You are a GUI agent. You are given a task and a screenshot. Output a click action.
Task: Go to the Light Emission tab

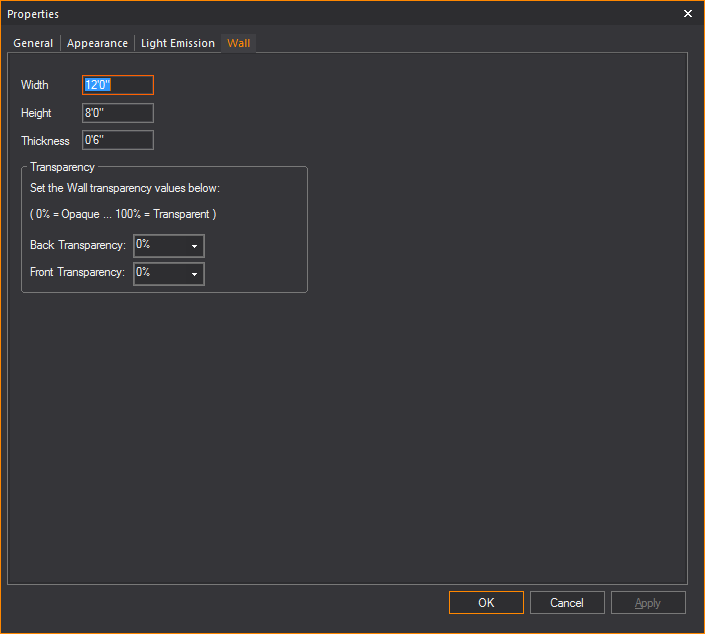(177, 43)
